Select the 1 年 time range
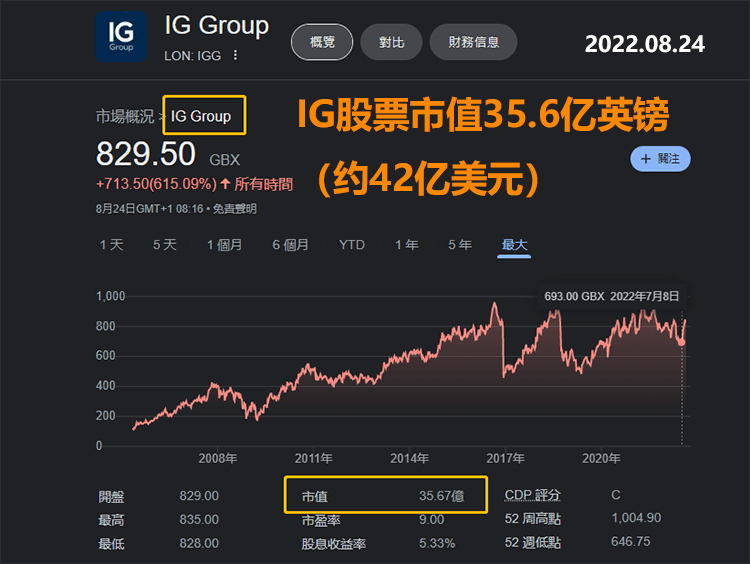Screen dimensions: 750x564 click(x=407, y=245)
